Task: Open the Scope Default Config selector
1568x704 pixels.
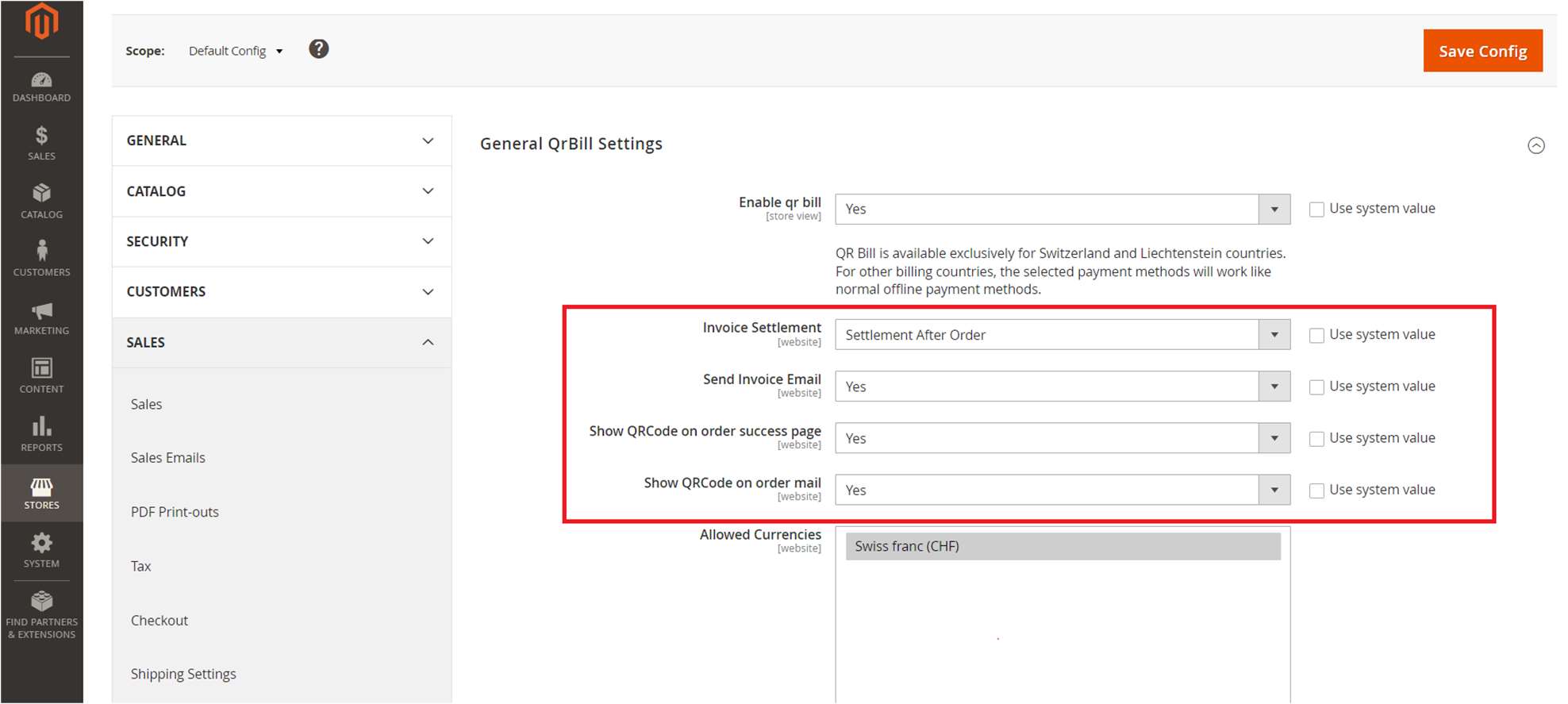Action: click(x=236, y=51)
